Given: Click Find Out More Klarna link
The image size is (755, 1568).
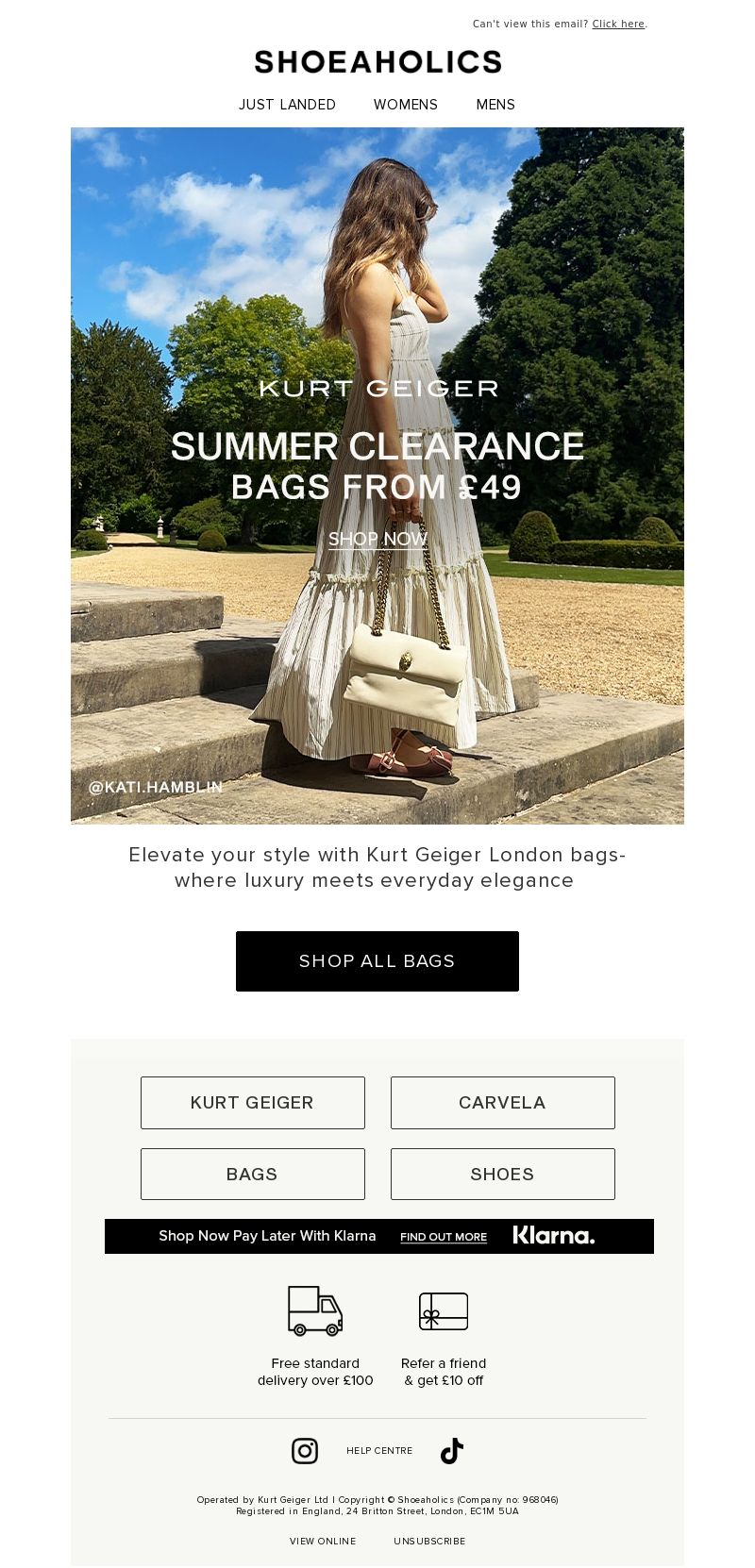Looking at the screenshot, I should [444, 1237].
